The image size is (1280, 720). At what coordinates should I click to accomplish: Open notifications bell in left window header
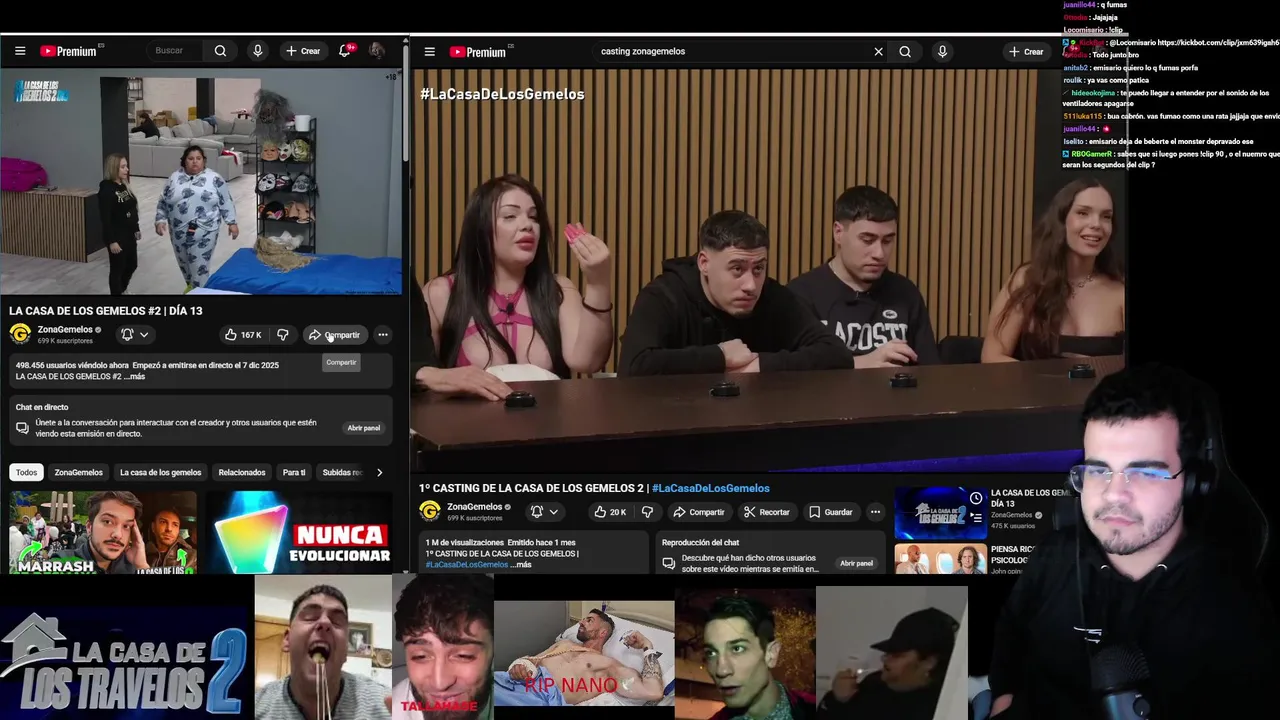[x=345, y=51]
